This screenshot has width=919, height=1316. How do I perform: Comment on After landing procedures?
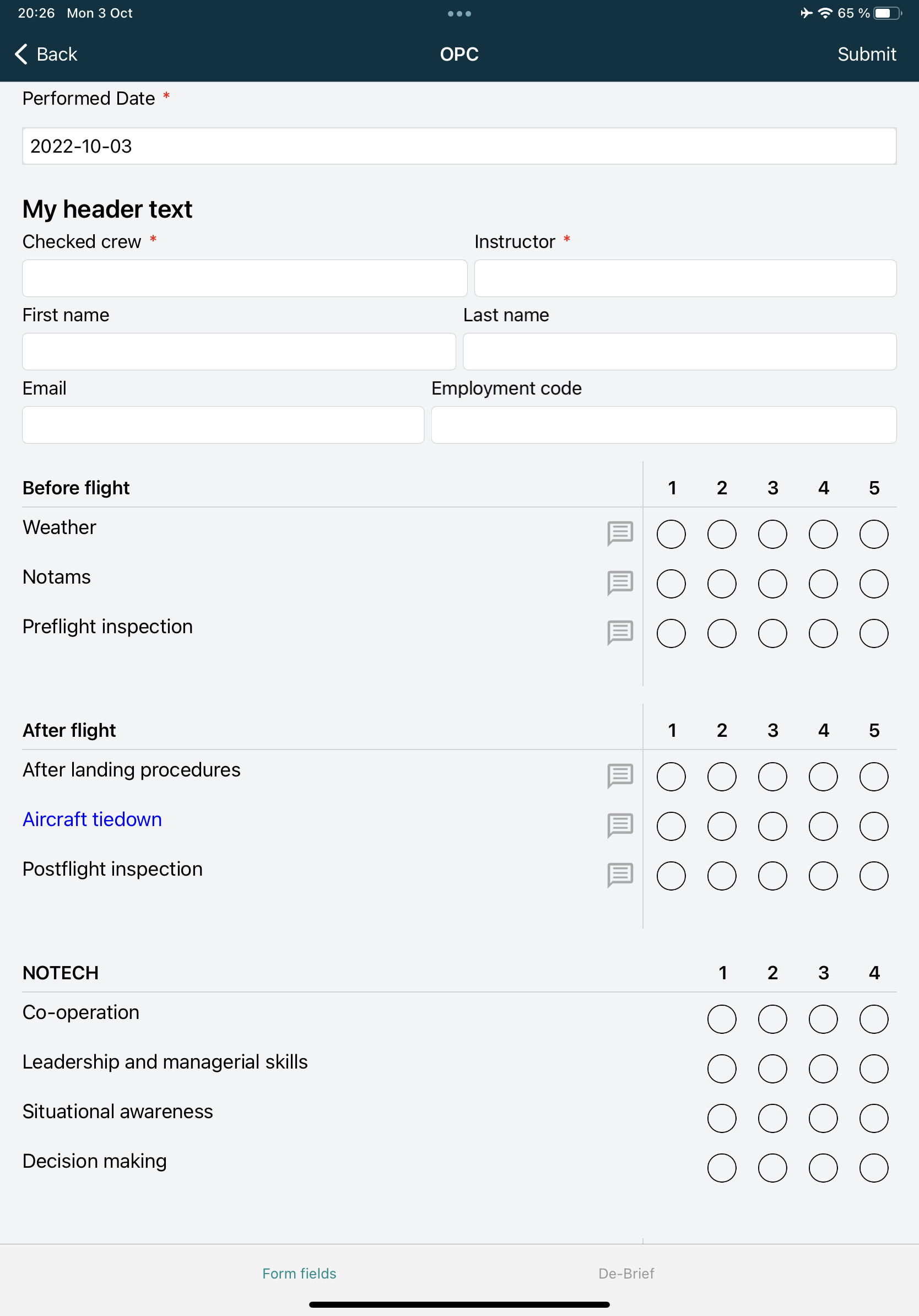pos(619,776)
